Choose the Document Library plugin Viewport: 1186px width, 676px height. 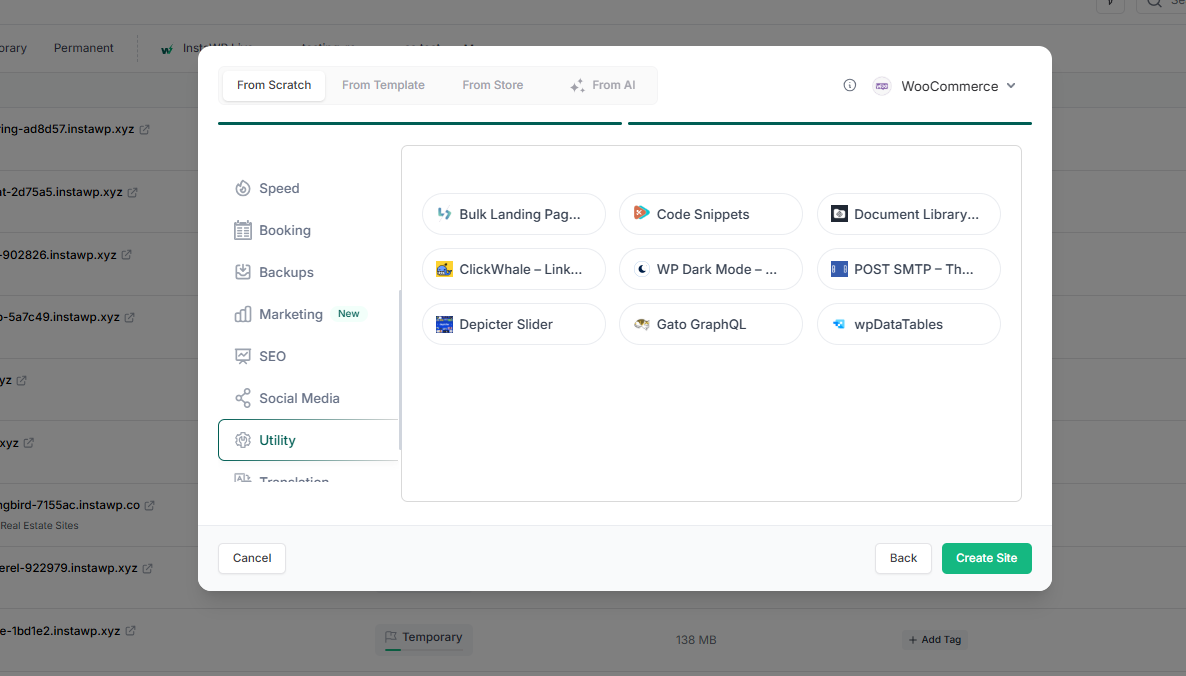[x=908, y=214]
